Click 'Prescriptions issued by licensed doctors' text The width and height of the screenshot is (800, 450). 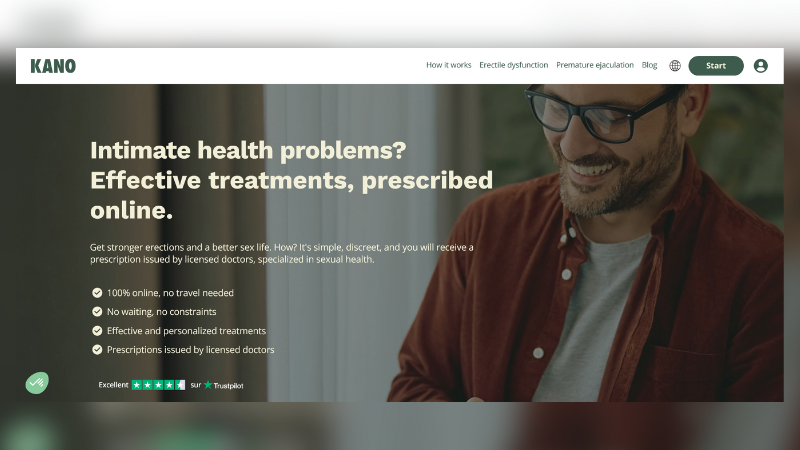[x=190, y=349]
